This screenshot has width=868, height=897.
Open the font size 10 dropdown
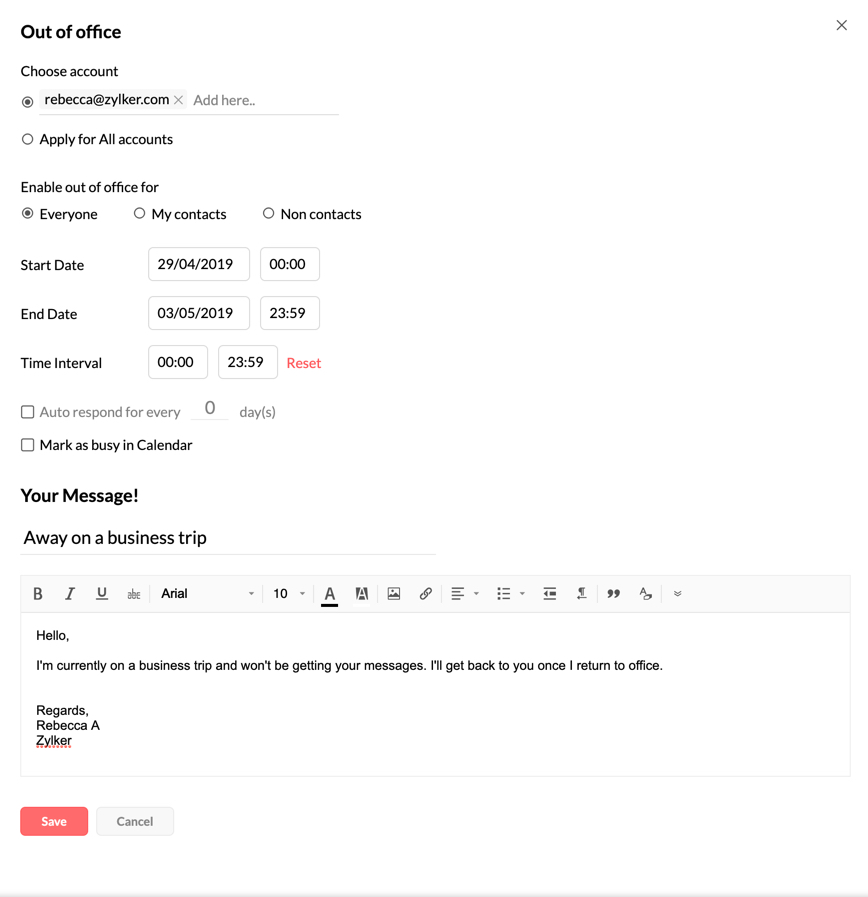point(289,594)
